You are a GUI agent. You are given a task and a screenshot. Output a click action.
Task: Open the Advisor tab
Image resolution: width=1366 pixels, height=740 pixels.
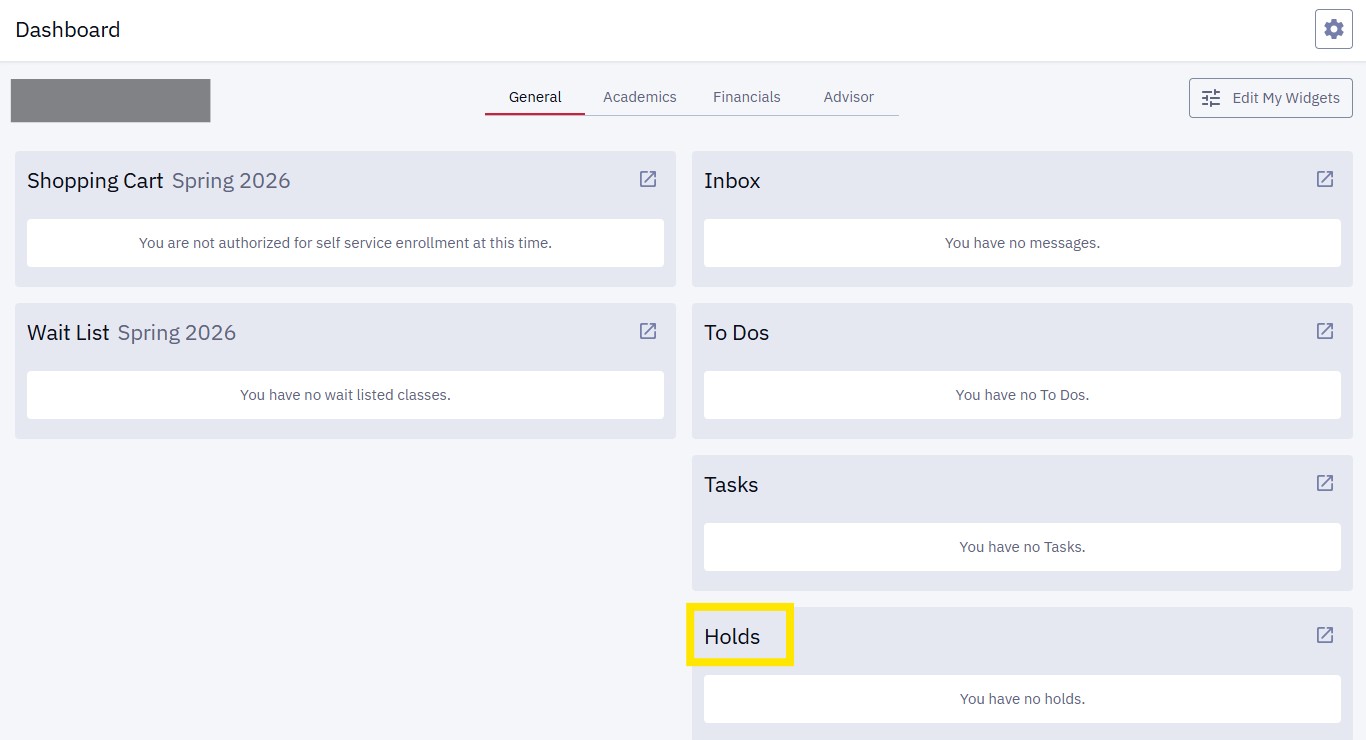849,97
